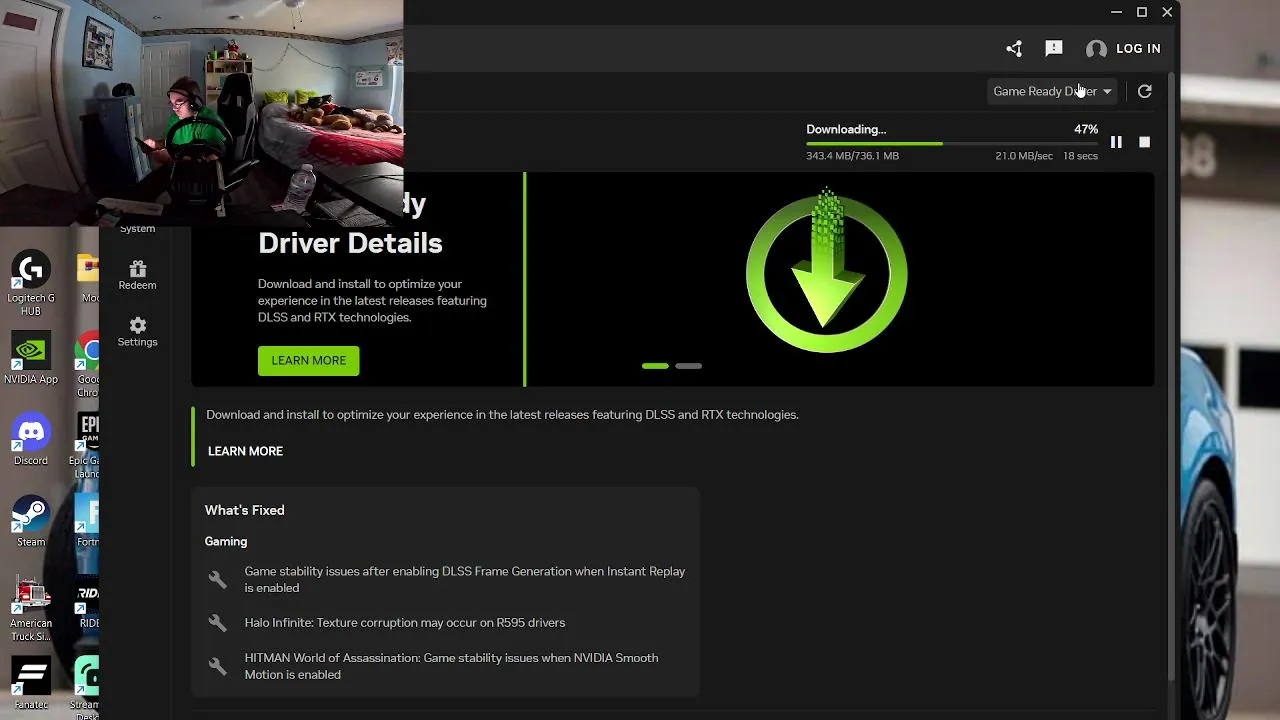Open Google Chrome desktop icon
This screenshot has height=720, width=1280.
(x=89, y=366)
